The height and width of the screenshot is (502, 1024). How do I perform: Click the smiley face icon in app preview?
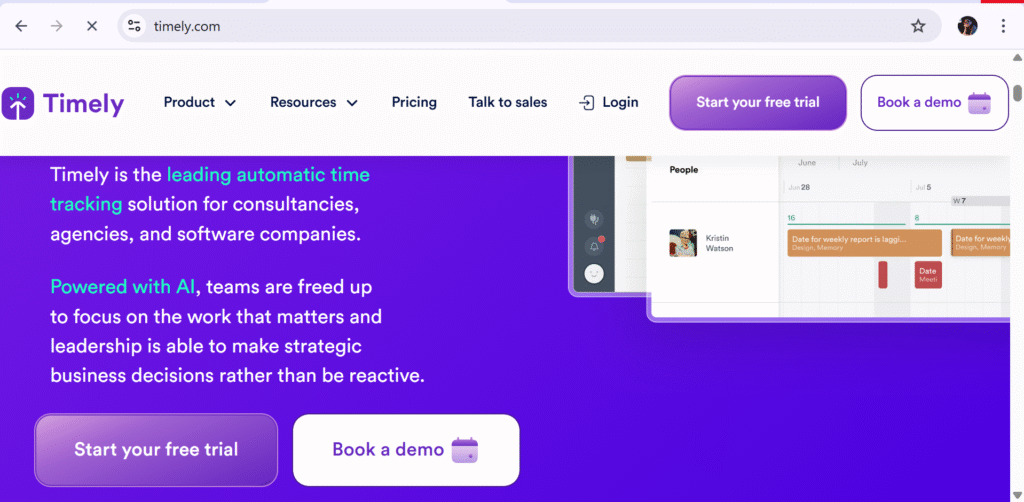pos(594,274)
